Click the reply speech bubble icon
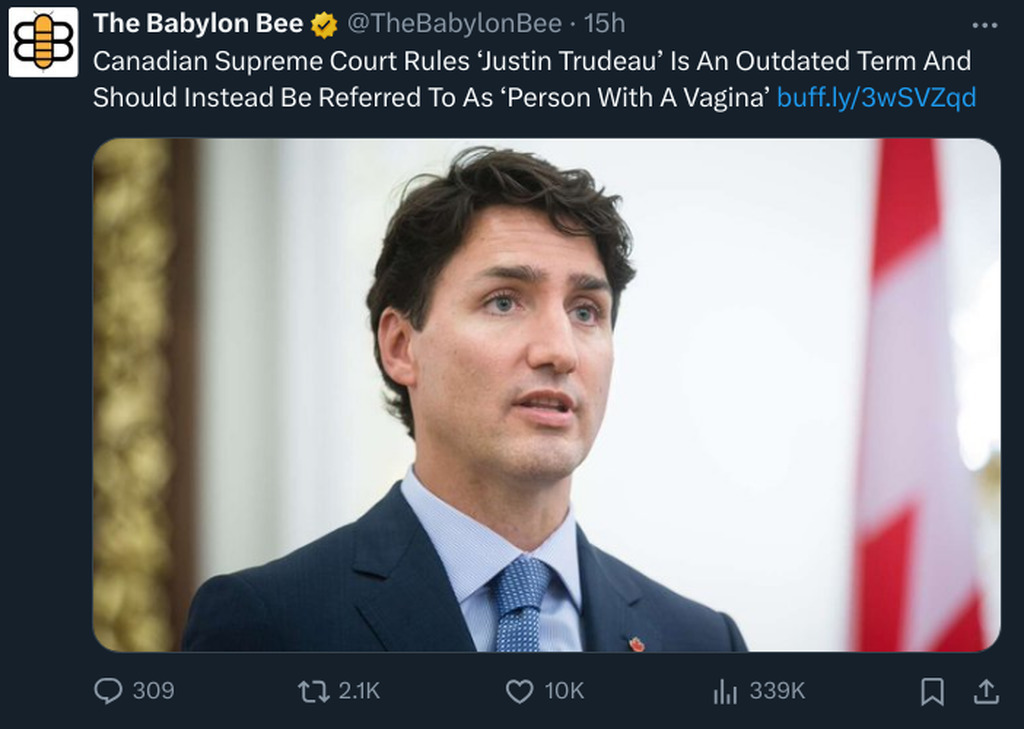The height and width of the screenshot is (729, 1024). tap(108, 690)
